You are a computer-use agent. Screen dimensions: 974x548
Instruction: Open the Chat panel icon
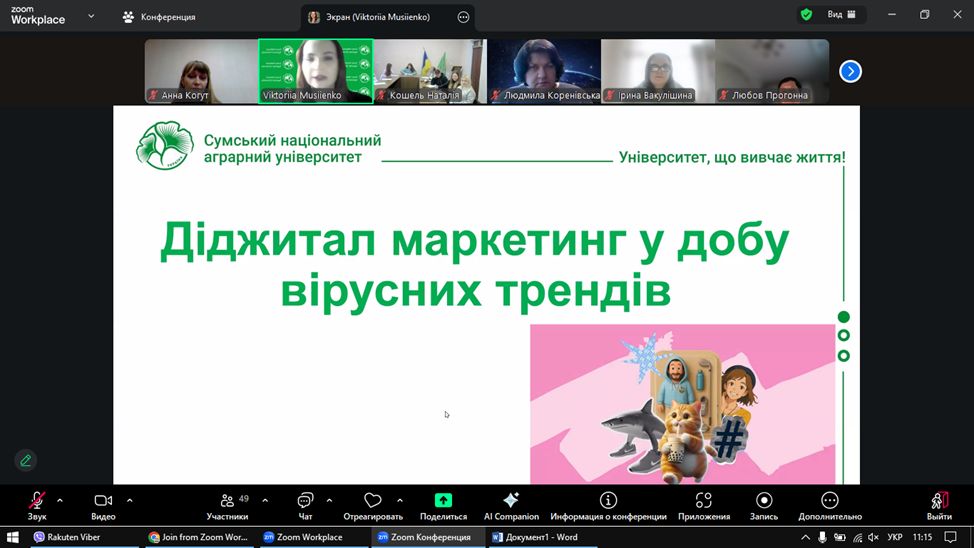pos(305,500)
